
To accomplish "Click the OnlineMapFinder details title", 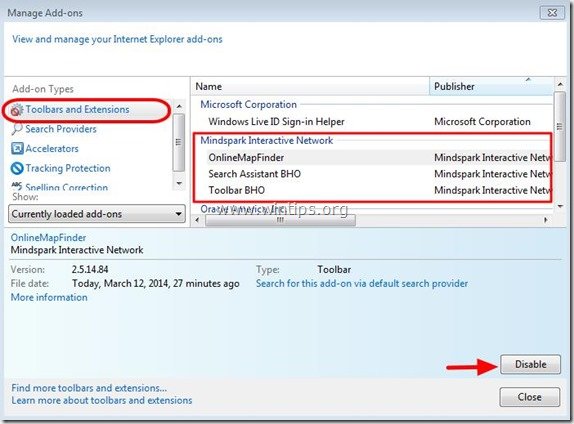I will tap(48, 238).
